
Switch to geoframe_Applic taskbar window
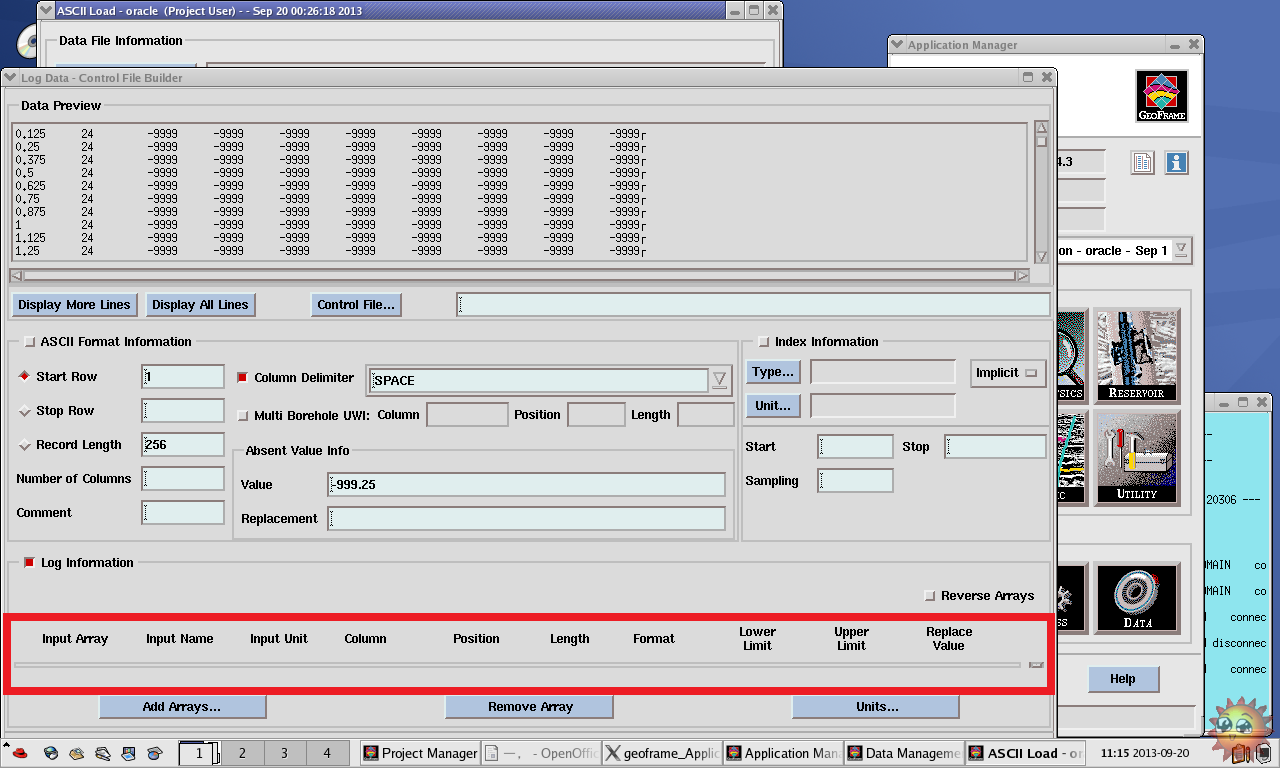[662, 753]
